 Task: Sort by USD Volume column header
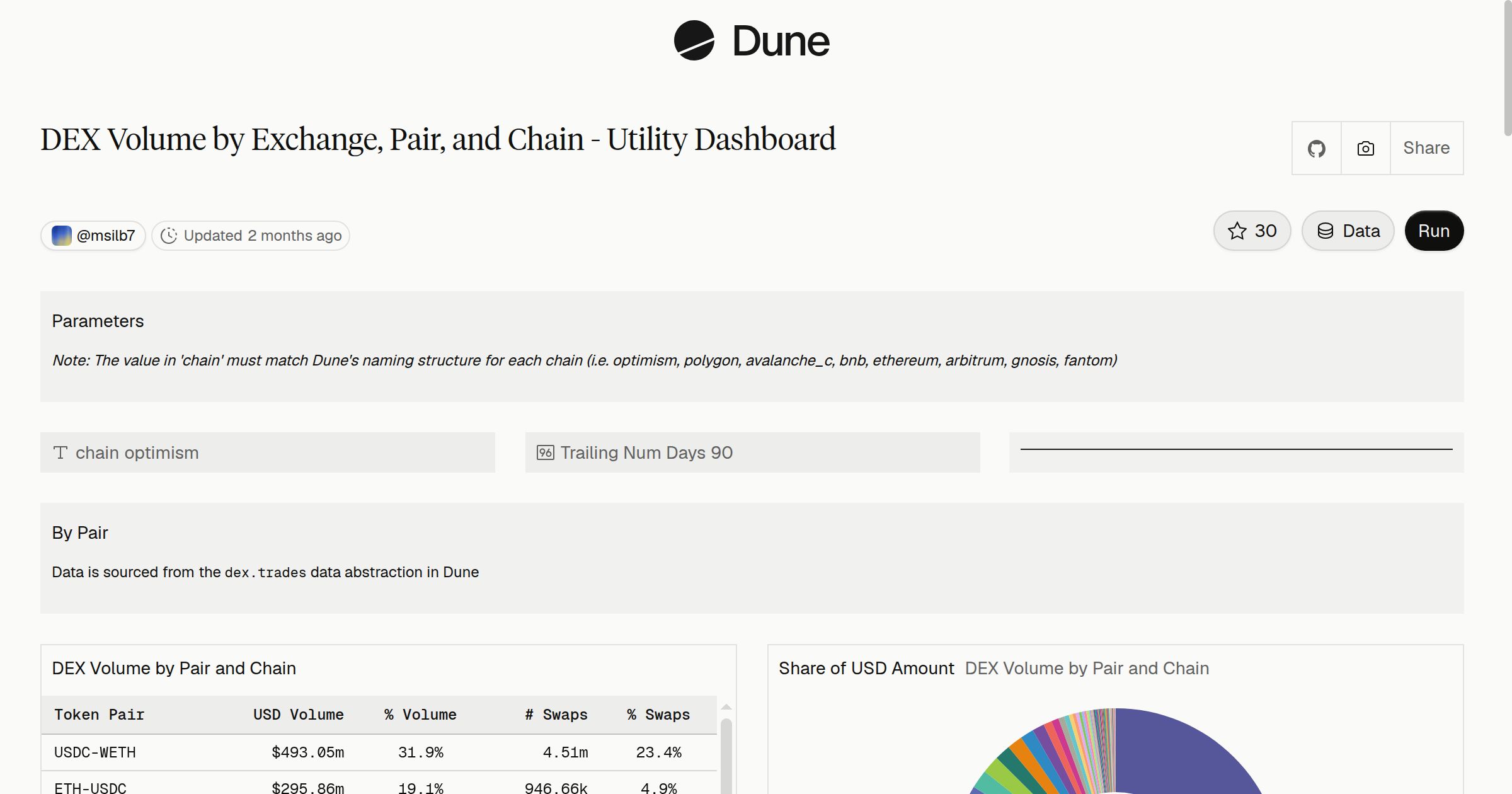(x=299, y=715)
